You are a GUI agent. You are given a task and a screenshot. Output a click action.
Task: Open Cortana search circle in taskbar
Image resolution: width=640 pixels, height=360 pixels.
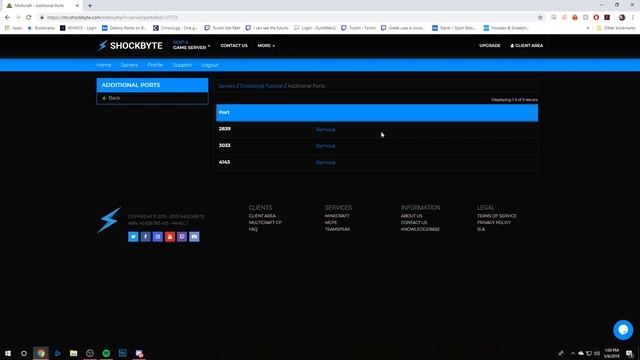(x=24, y=353)
